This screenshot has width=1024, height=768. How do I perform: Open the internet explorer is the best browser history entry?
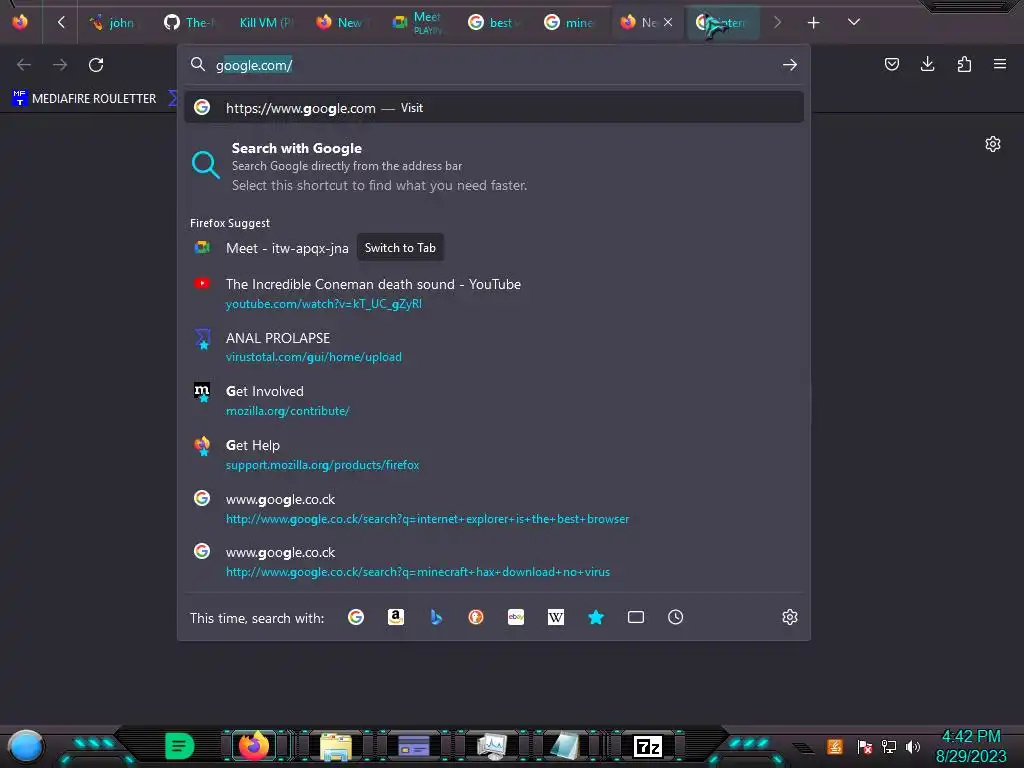pos(494,508)
